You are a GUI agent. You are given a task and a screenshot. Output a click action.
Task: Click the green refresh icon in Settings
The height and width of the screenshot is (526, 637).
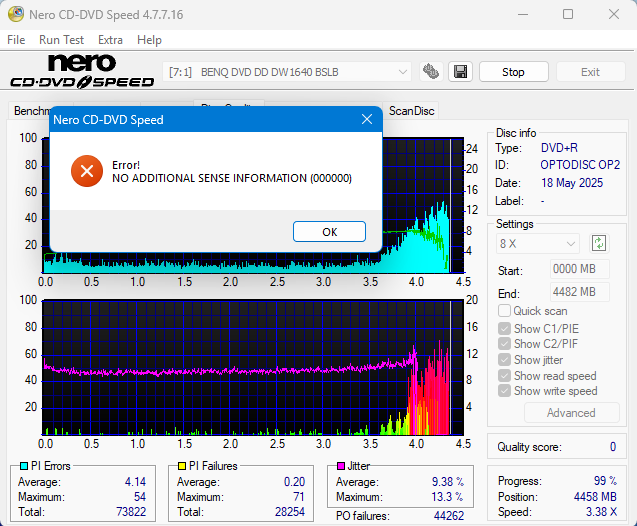[599, 243]
